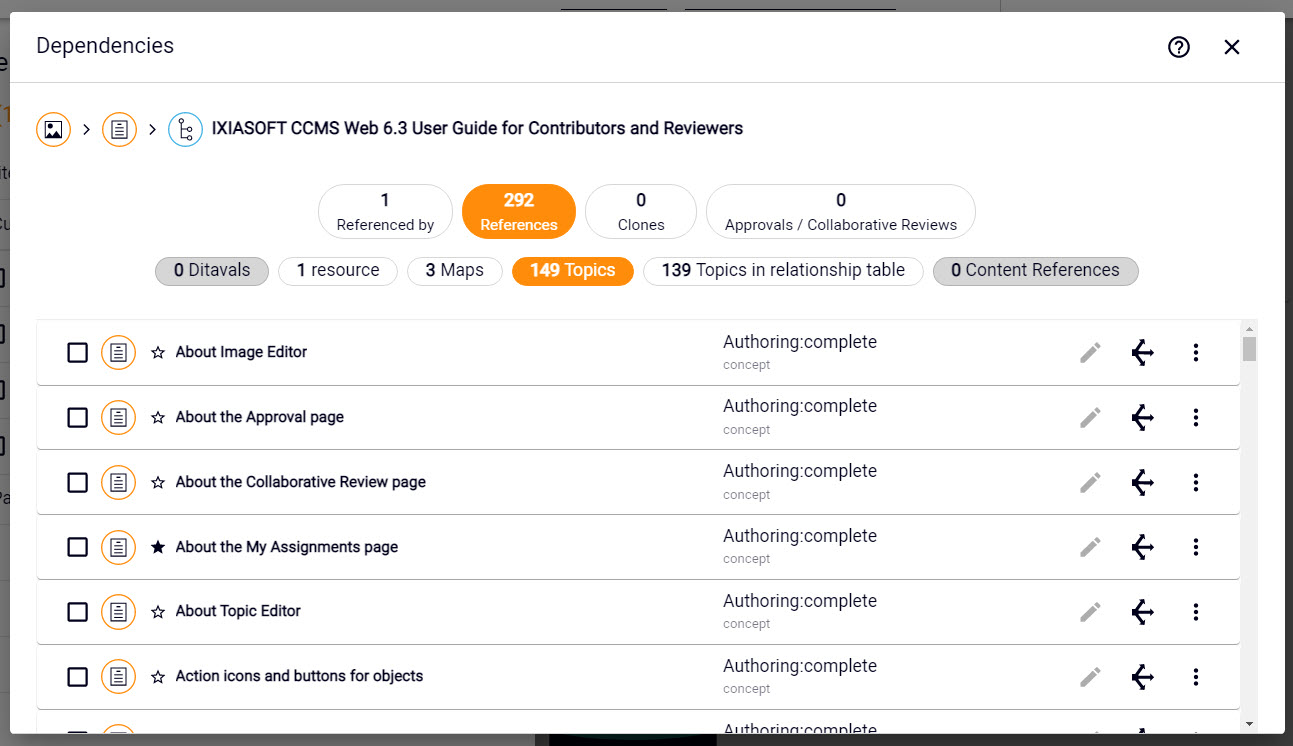Click the map breadcrumb icon
1293x746 pixels.
[185, 129]
